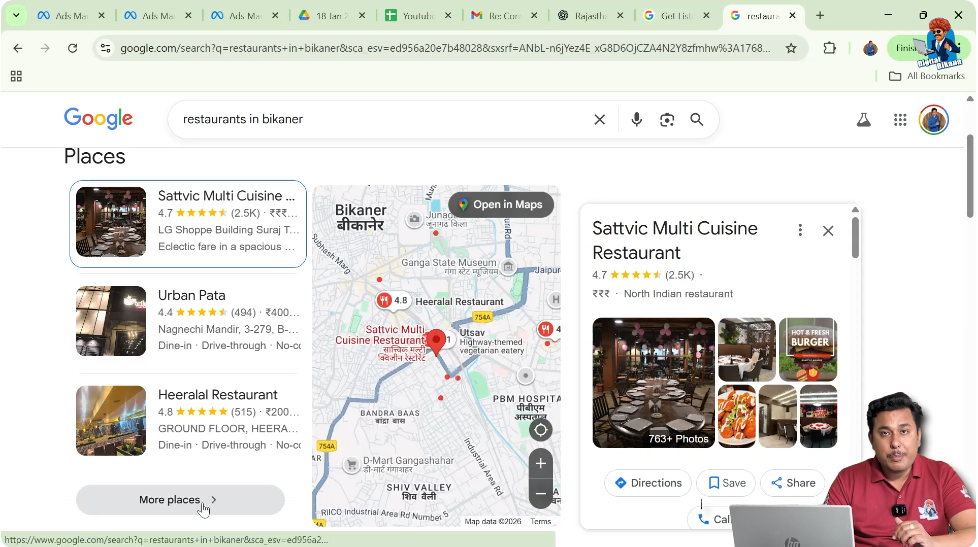
Task: Open more options menu in Sattvic panel
Action: (x=800, y=230)
